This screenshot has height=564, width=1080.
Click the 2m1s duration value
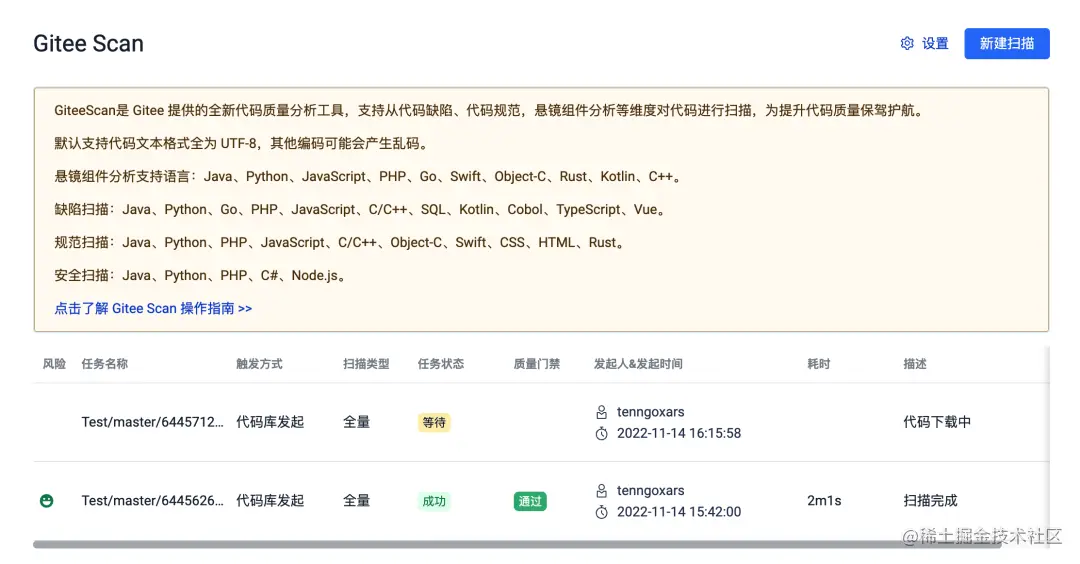pyautogui.click(x=824, y=501)
